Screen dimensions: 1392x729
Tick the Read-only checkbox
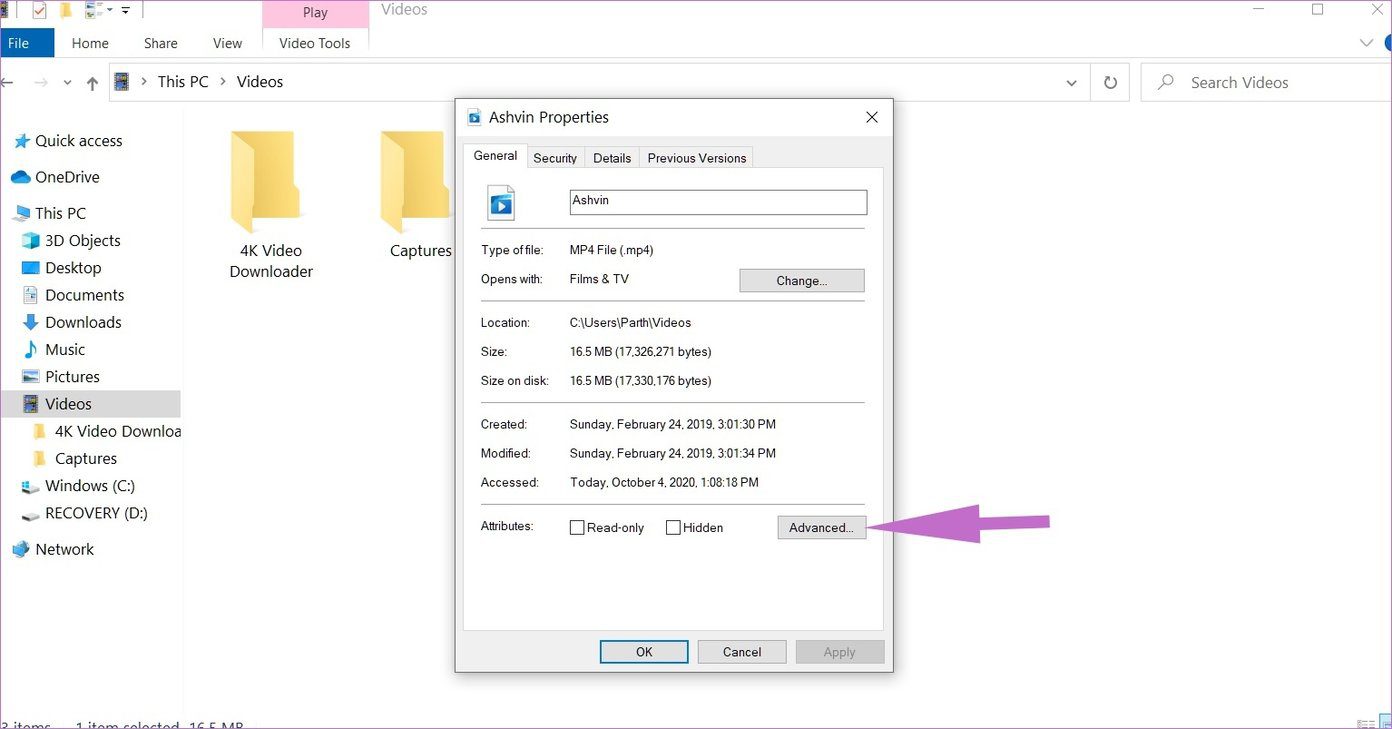coord(577,527)
